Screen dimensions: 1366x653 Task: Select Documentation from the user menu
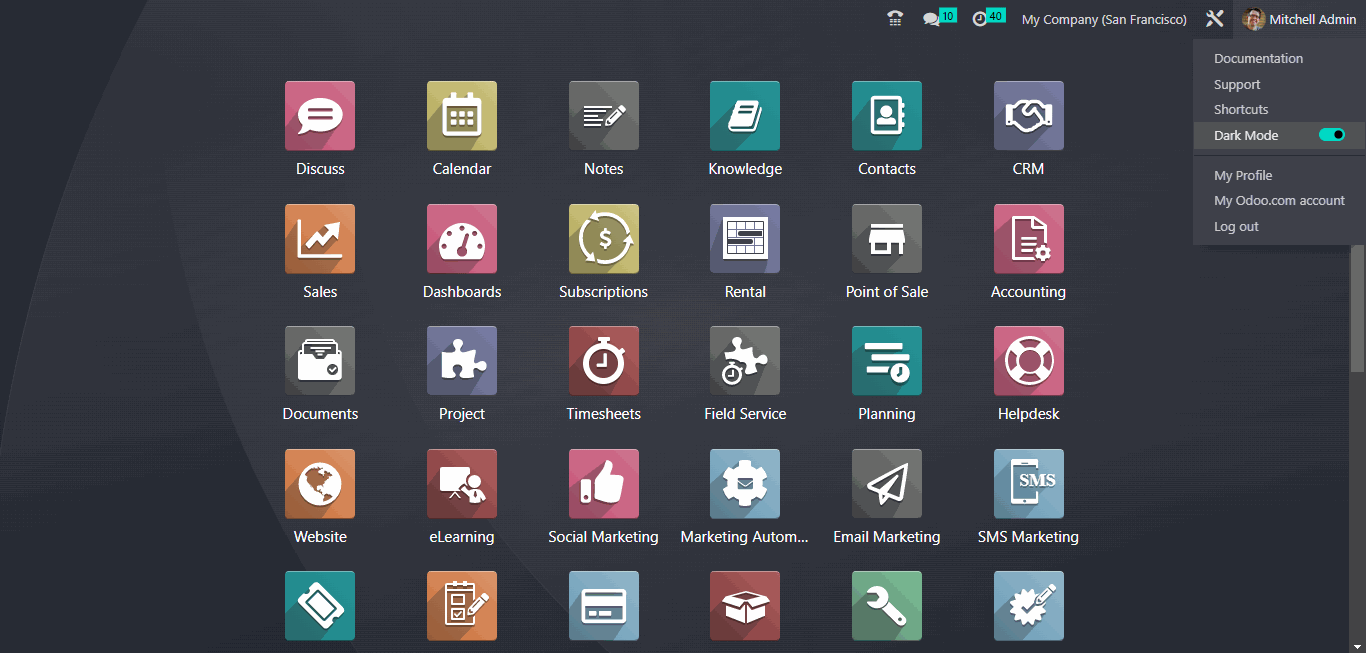click(1258, 58)
